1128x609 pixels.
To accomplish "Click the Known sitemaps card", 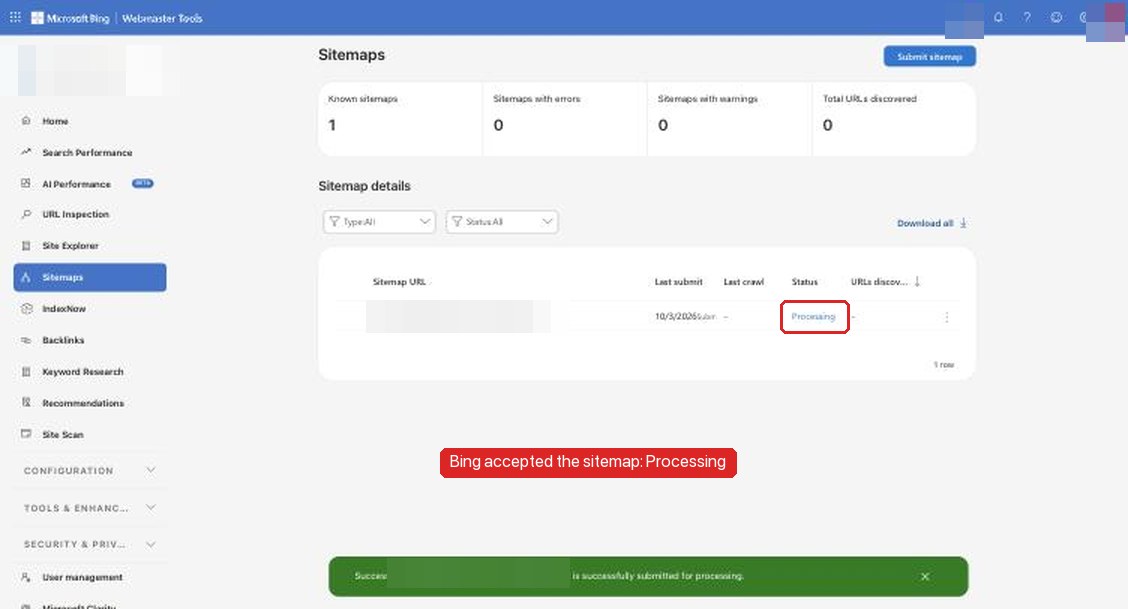I will (400, 119).
